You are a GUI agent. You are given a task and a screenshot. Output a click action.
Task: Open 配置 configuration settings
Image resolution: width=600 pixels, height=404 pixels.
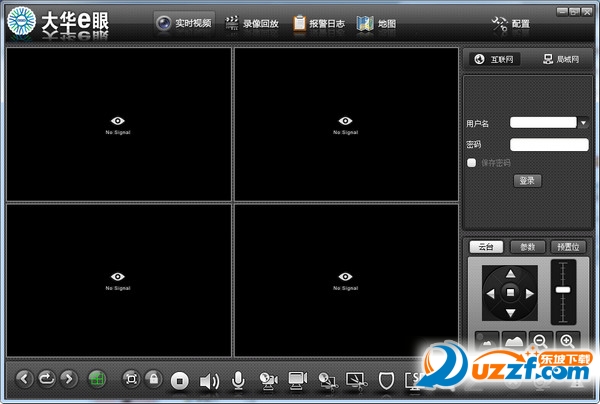pos(510,24)
